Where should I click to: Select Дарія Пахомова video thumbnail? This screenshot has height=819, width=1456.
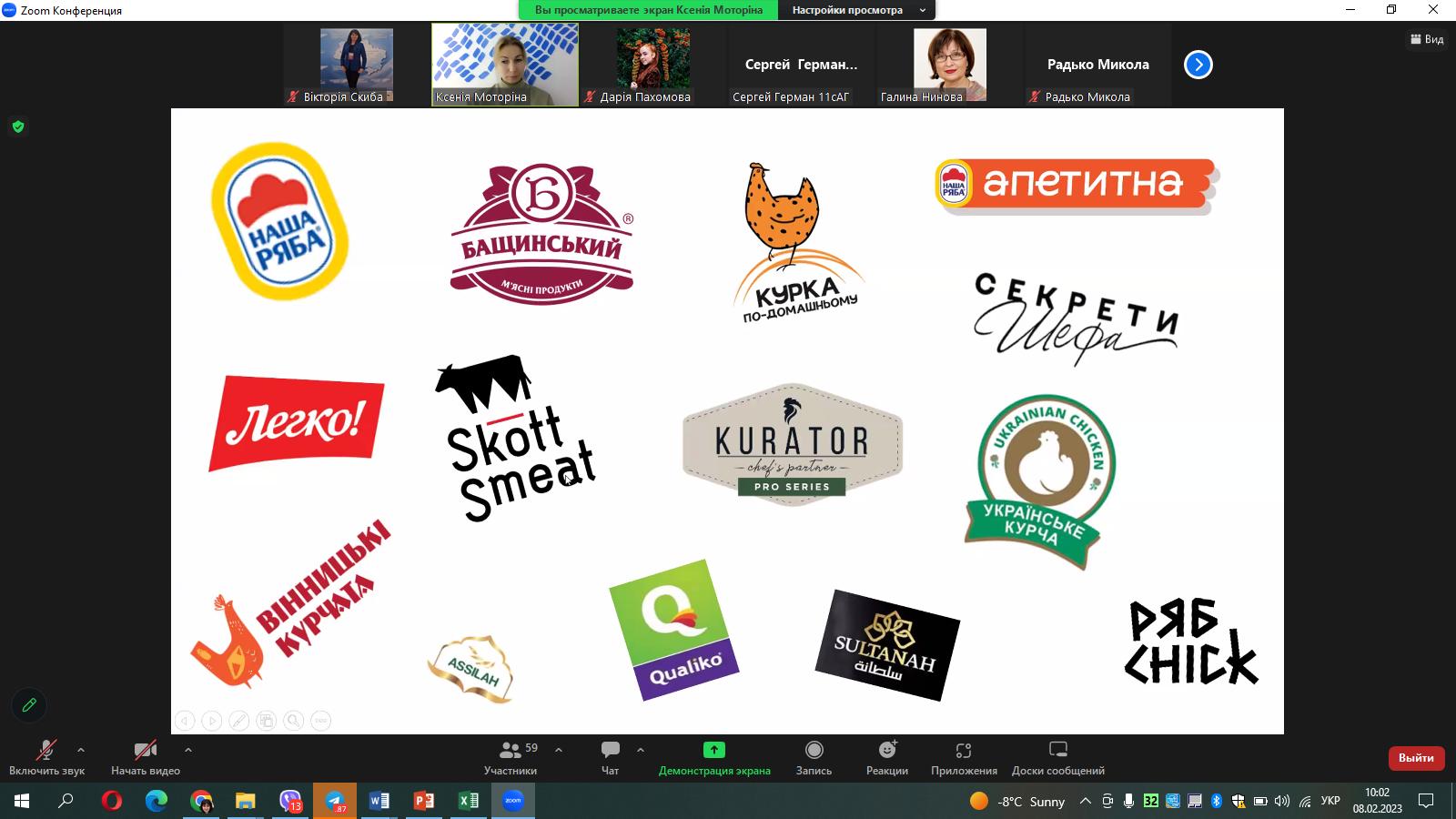(x=653, y=65)
